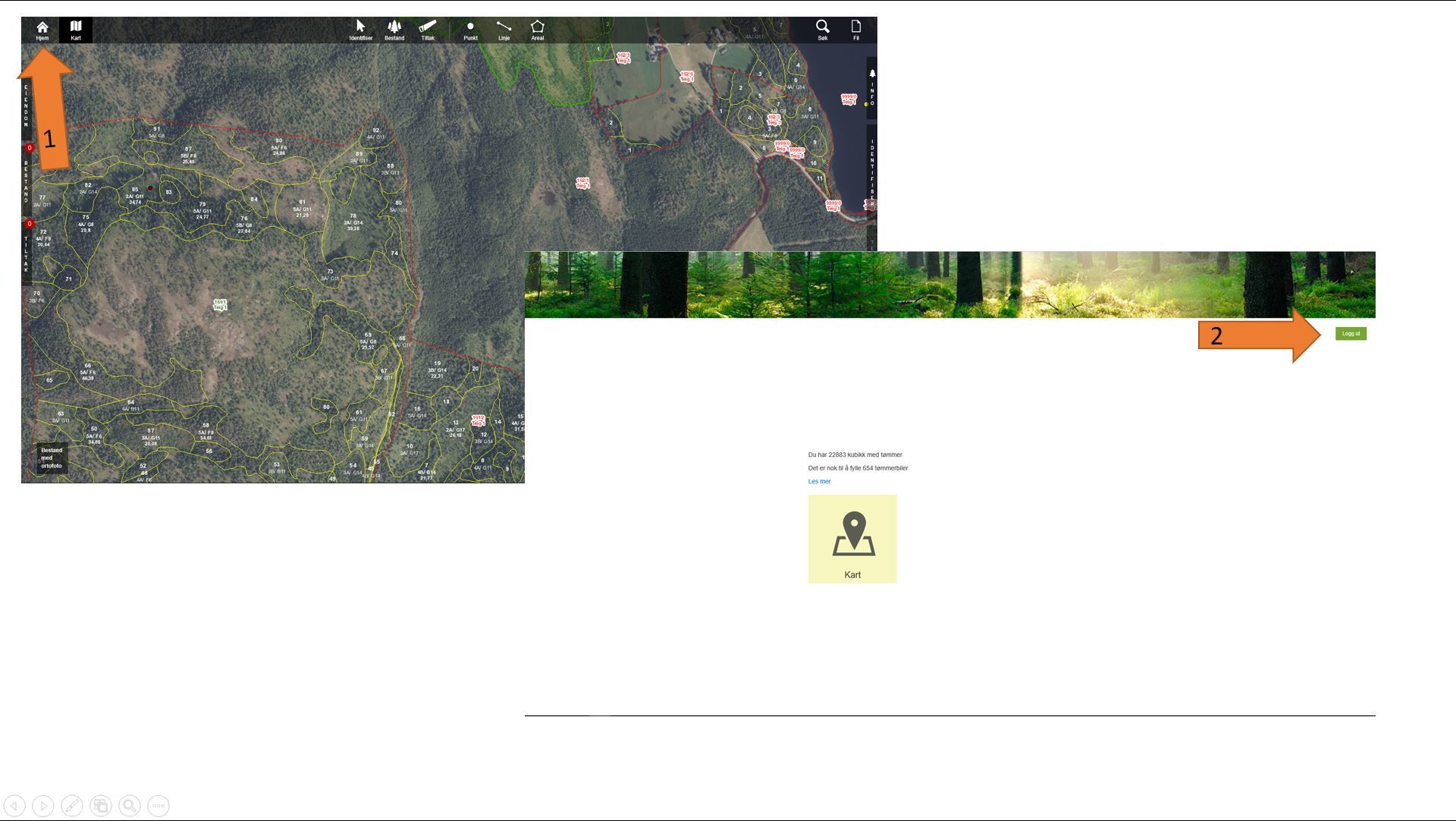Click the Hjem home icon

pos(42,30)
